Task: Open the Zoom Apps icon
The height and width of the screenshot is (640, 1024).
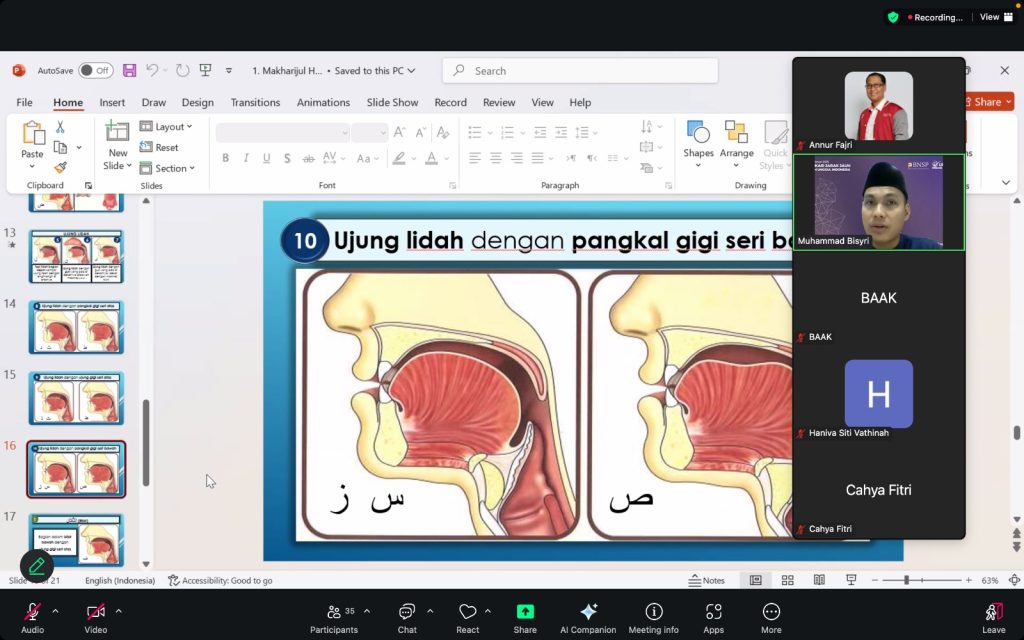Action: (713, 612)
